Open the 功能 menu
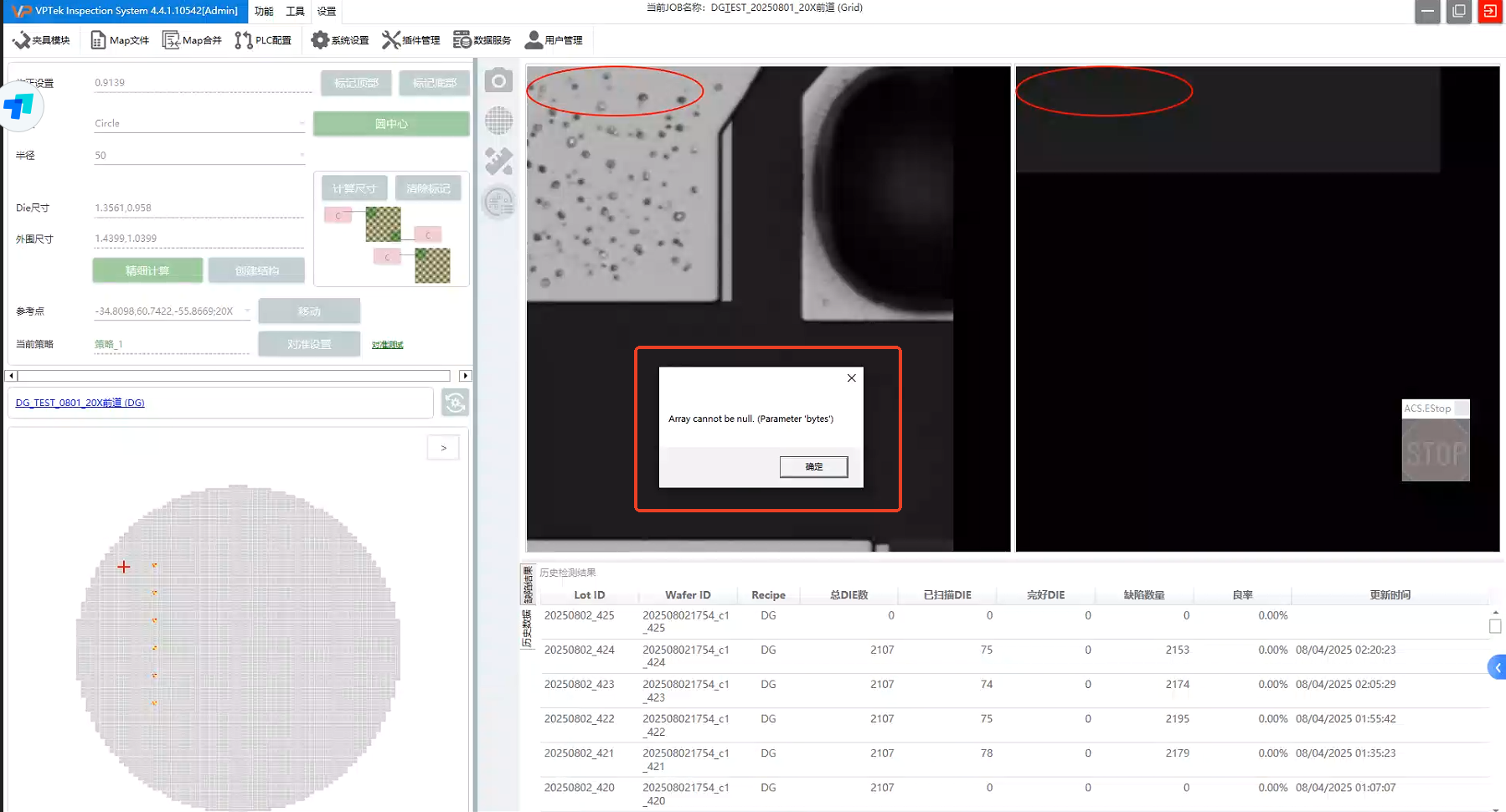Viewport: 1506px width, 812px height. click(x=264, y=11)
